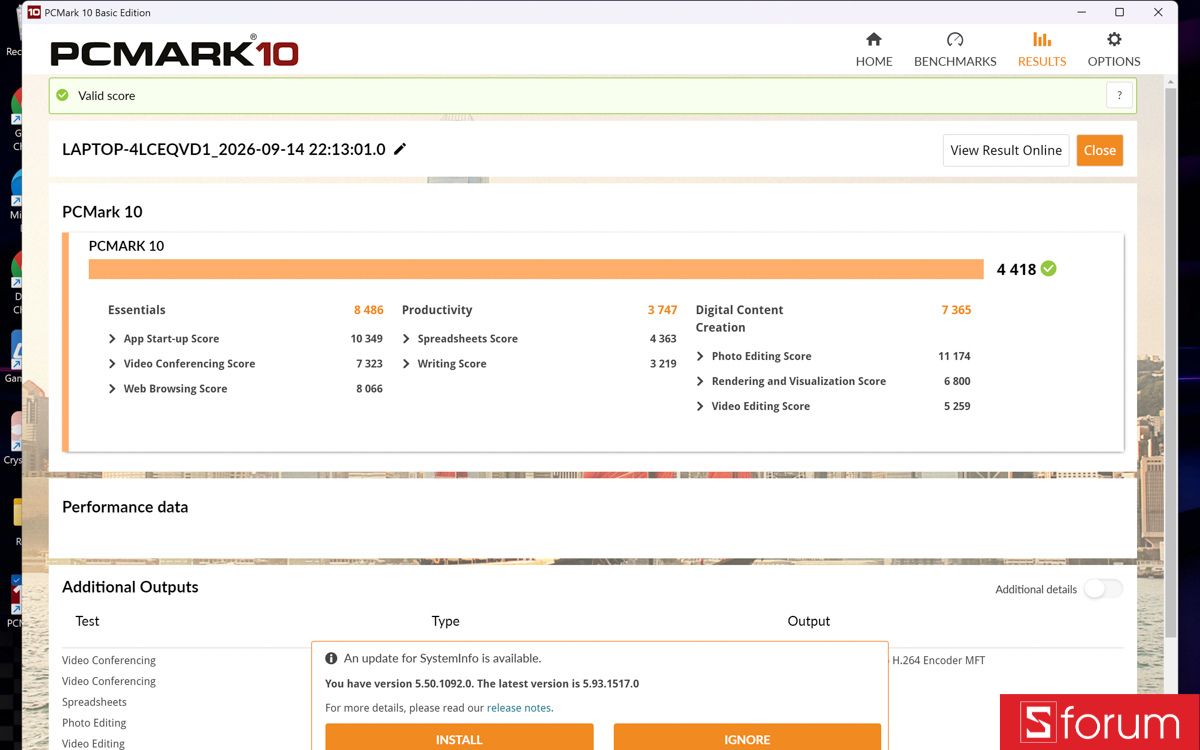The image size is (1200, 750).
Task: Click the Test column header
Action: pos(87,621)
